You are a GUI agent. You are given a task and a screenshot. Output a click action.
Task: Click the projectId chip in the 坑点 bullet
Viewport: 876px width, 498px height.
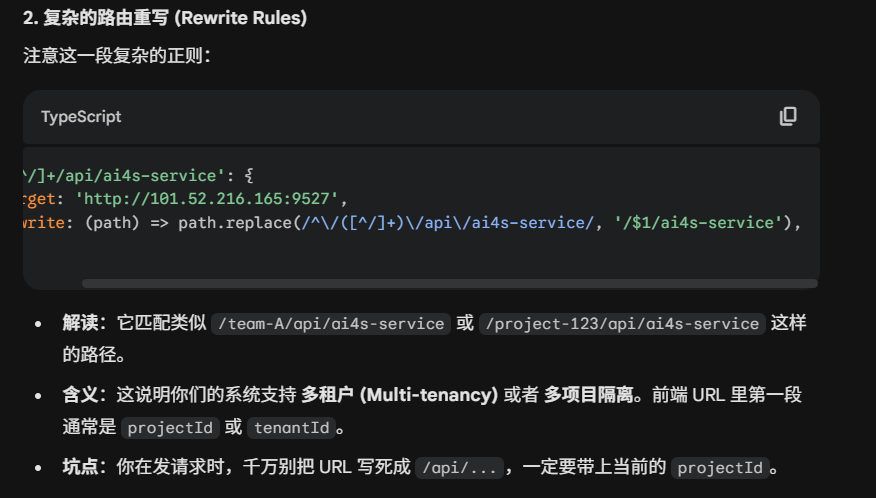click(720, 467)
